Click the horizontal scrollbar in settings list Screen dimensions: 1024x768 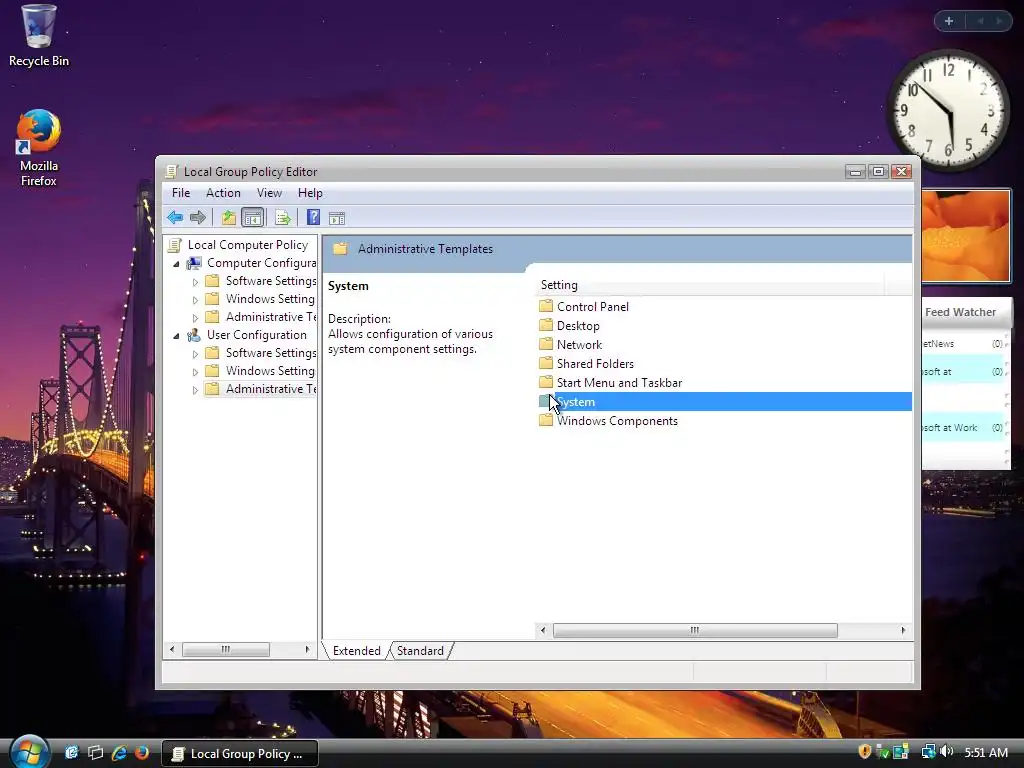pos(695,630)
